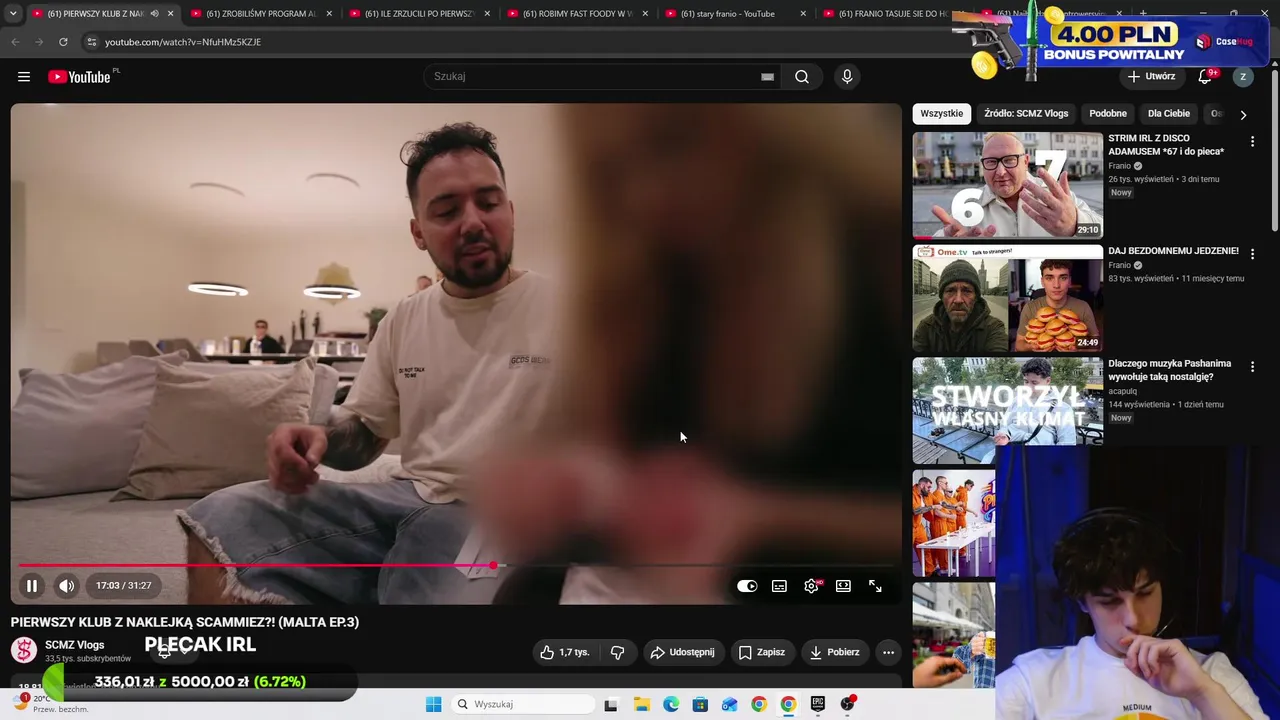Go back in the browser

click(x=15, y=42)
